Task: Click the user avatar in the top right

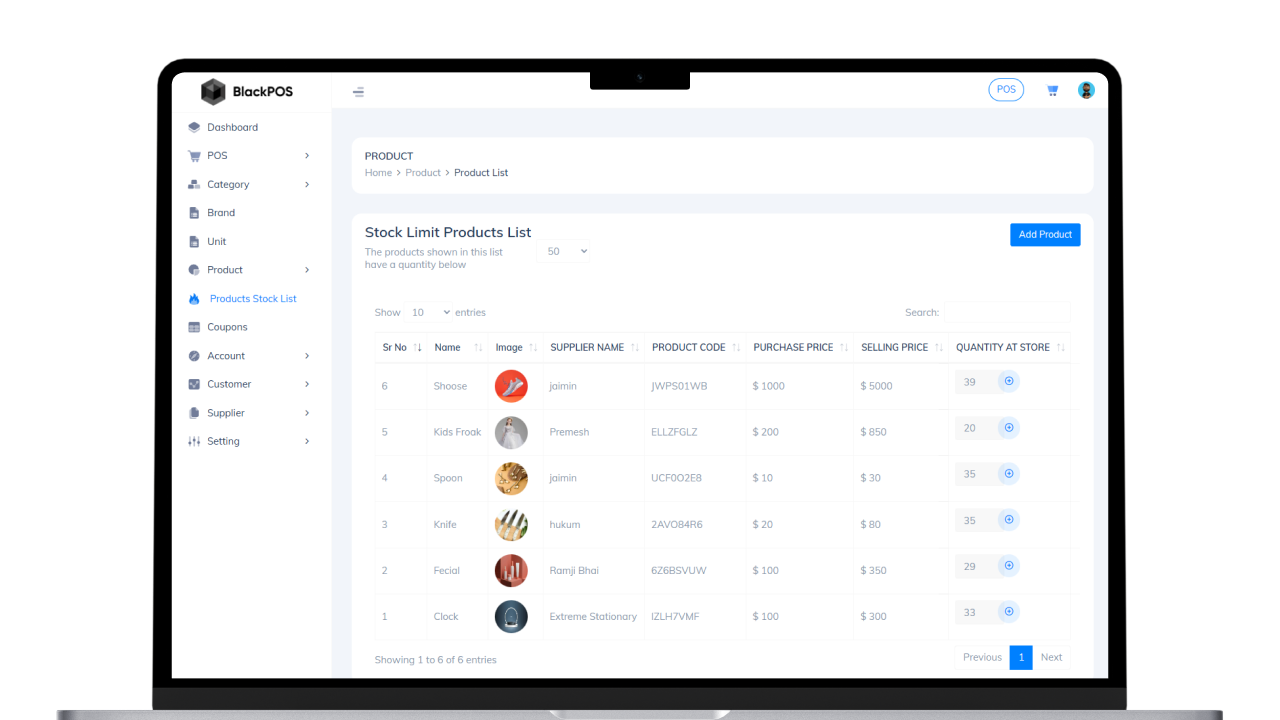Action: tap(1086, 89)
